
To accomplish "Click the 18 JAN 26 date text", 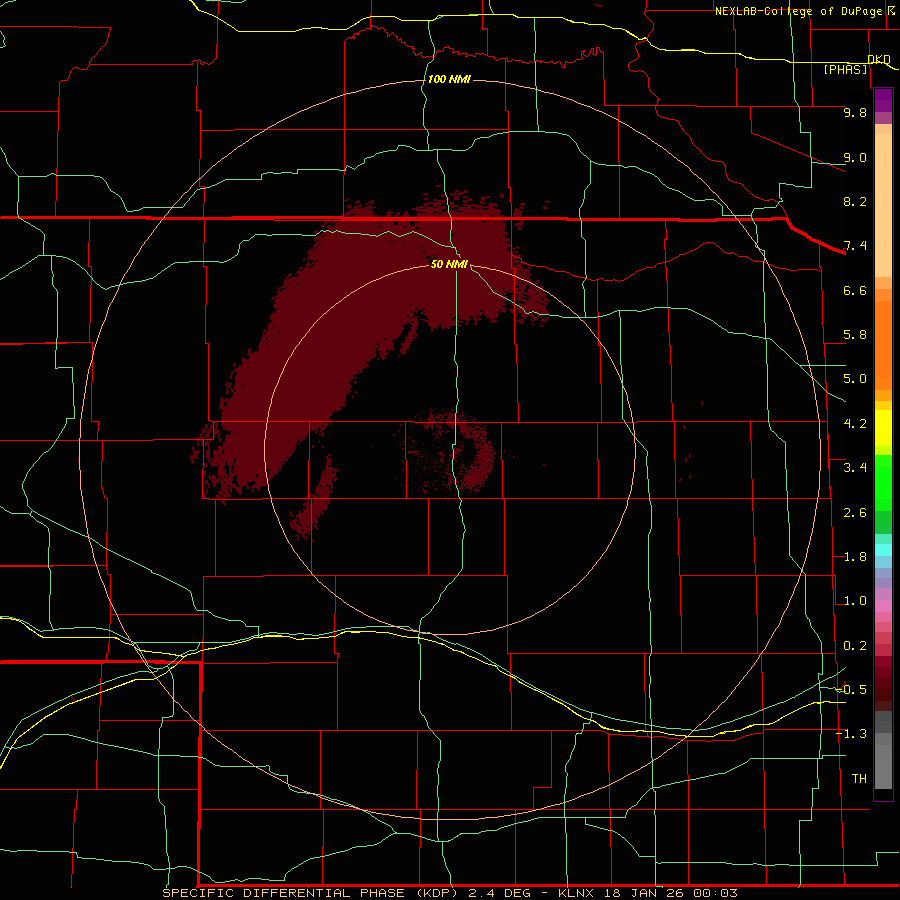I will (646, 893).
